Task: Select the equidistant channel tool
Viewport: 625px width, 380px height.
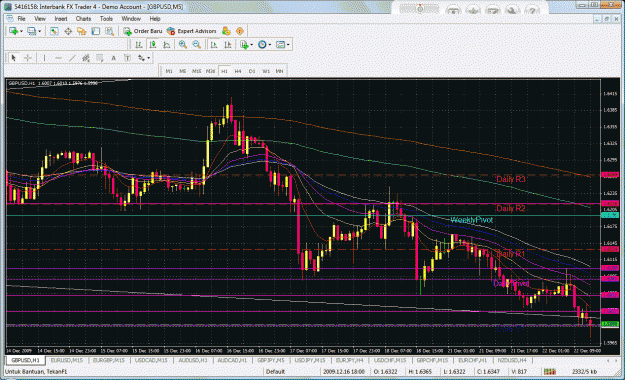Action: 86,58
